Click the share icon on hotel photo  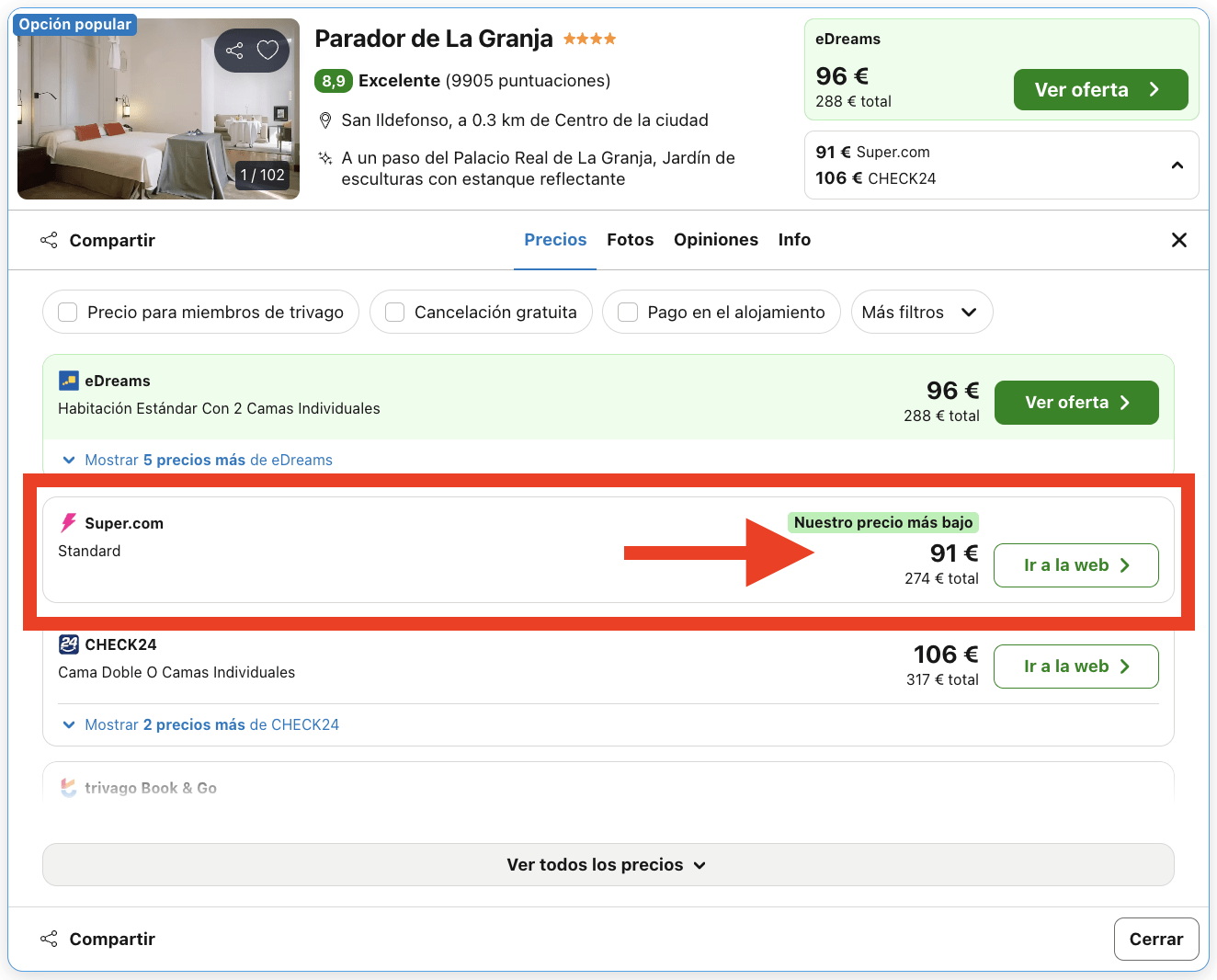pyautogui.click(x=233, y=51)
